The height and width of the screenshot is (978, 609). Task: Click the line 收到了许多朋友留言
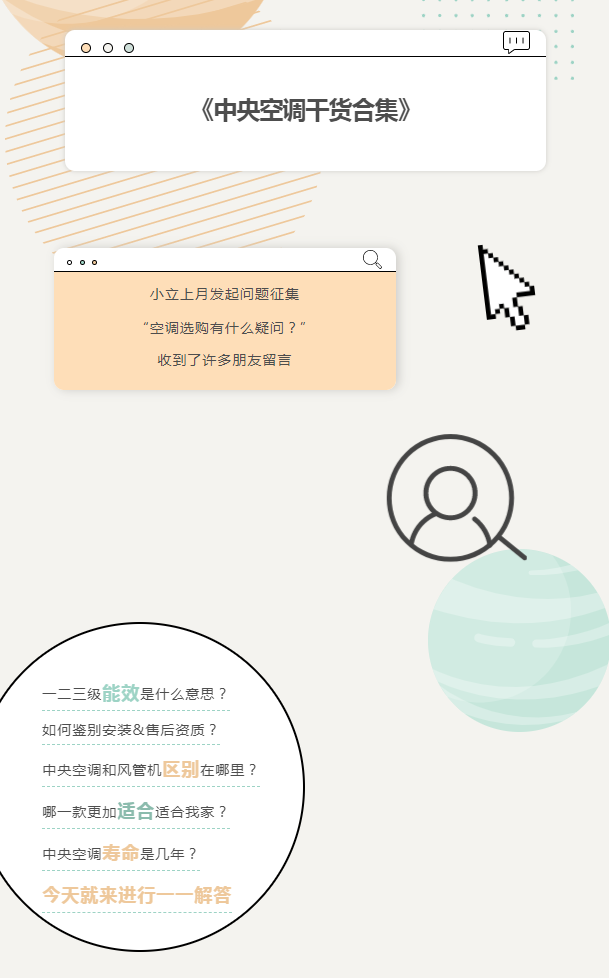click(225, 360)
